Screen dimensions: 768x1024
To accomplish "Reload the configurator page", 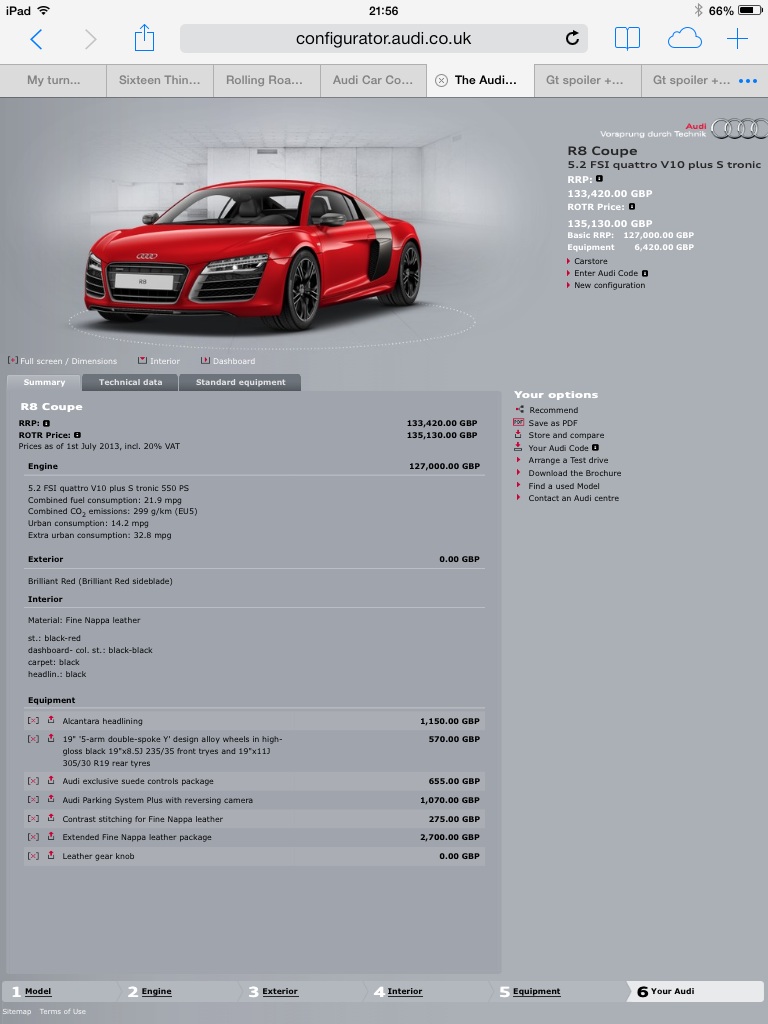I will [572, 39].
